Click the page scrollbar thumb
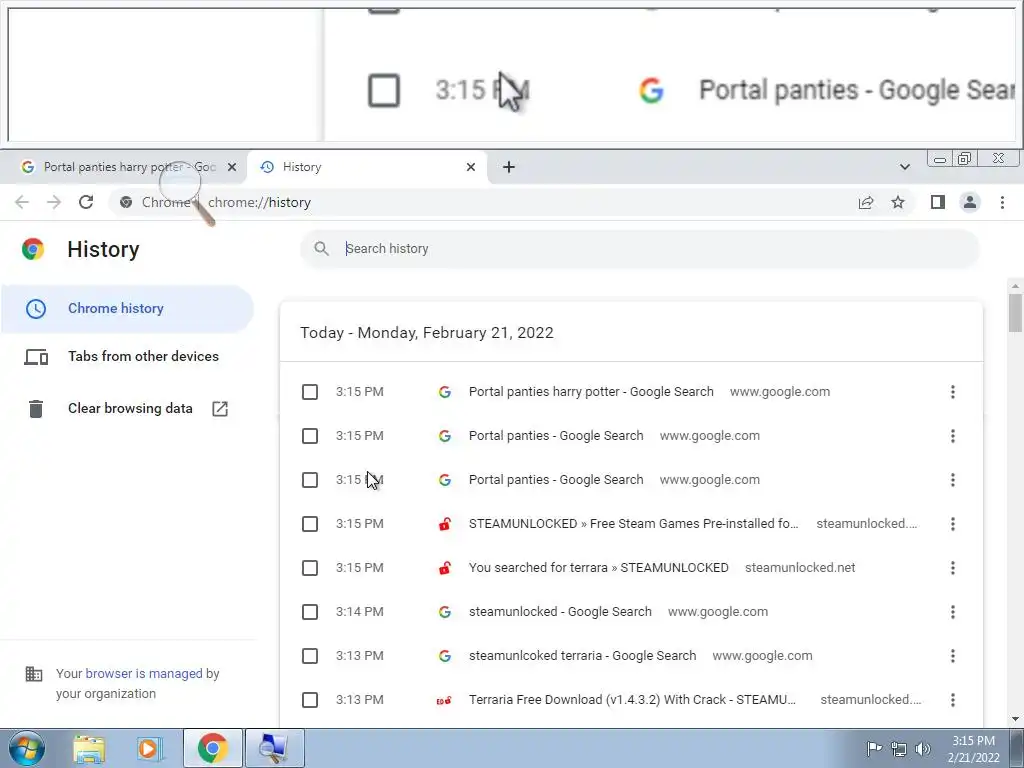The image size is (1024, 768). (x=1015, y=313)
